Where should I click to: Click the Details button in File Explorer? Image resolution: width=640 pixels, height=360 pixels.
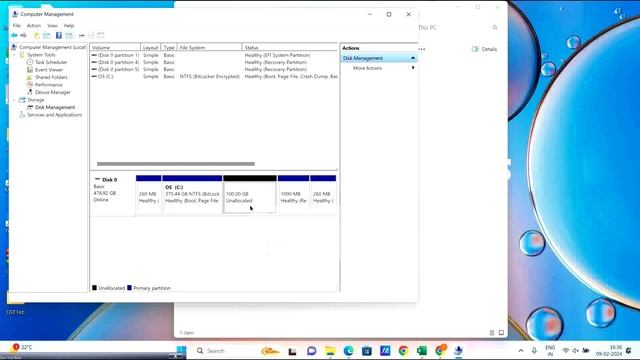[x=484, y=49]
